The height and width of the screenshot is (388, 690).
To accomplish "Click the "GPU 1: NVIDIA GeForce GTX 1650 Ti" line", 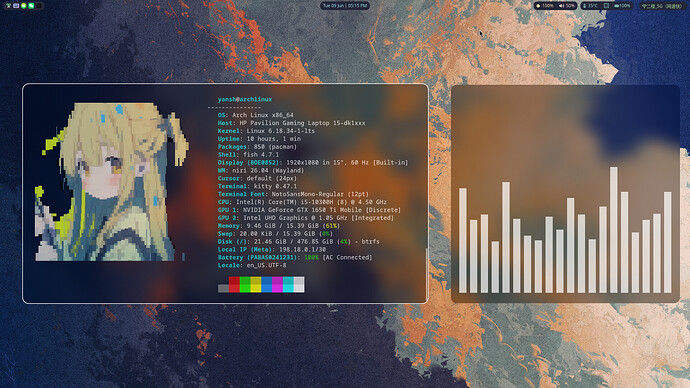I will (x=309, y=210).
